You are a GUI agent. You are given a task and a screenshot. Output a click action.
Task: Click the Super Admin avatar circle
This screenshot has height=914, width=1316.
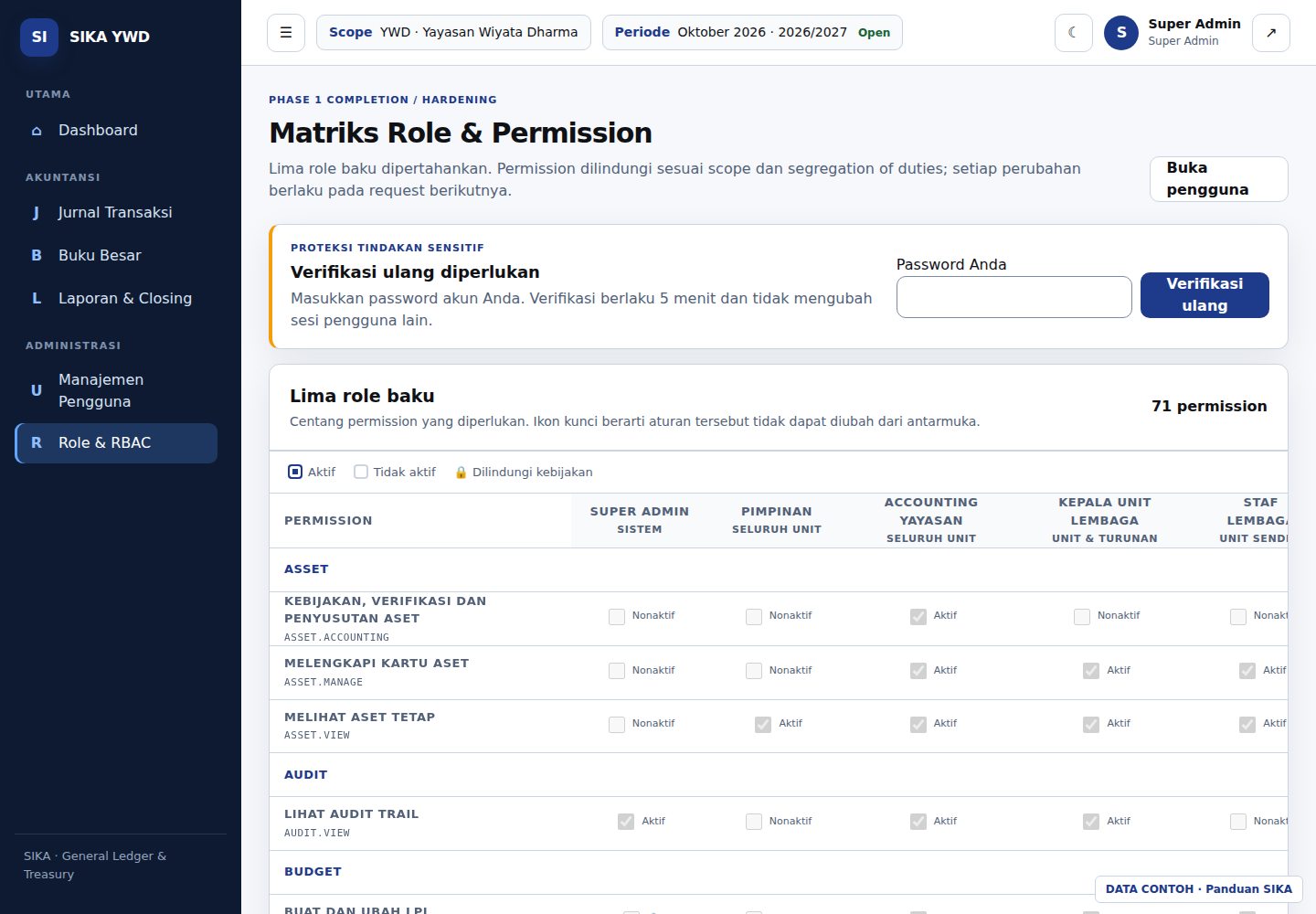[x=1121, y=33]
